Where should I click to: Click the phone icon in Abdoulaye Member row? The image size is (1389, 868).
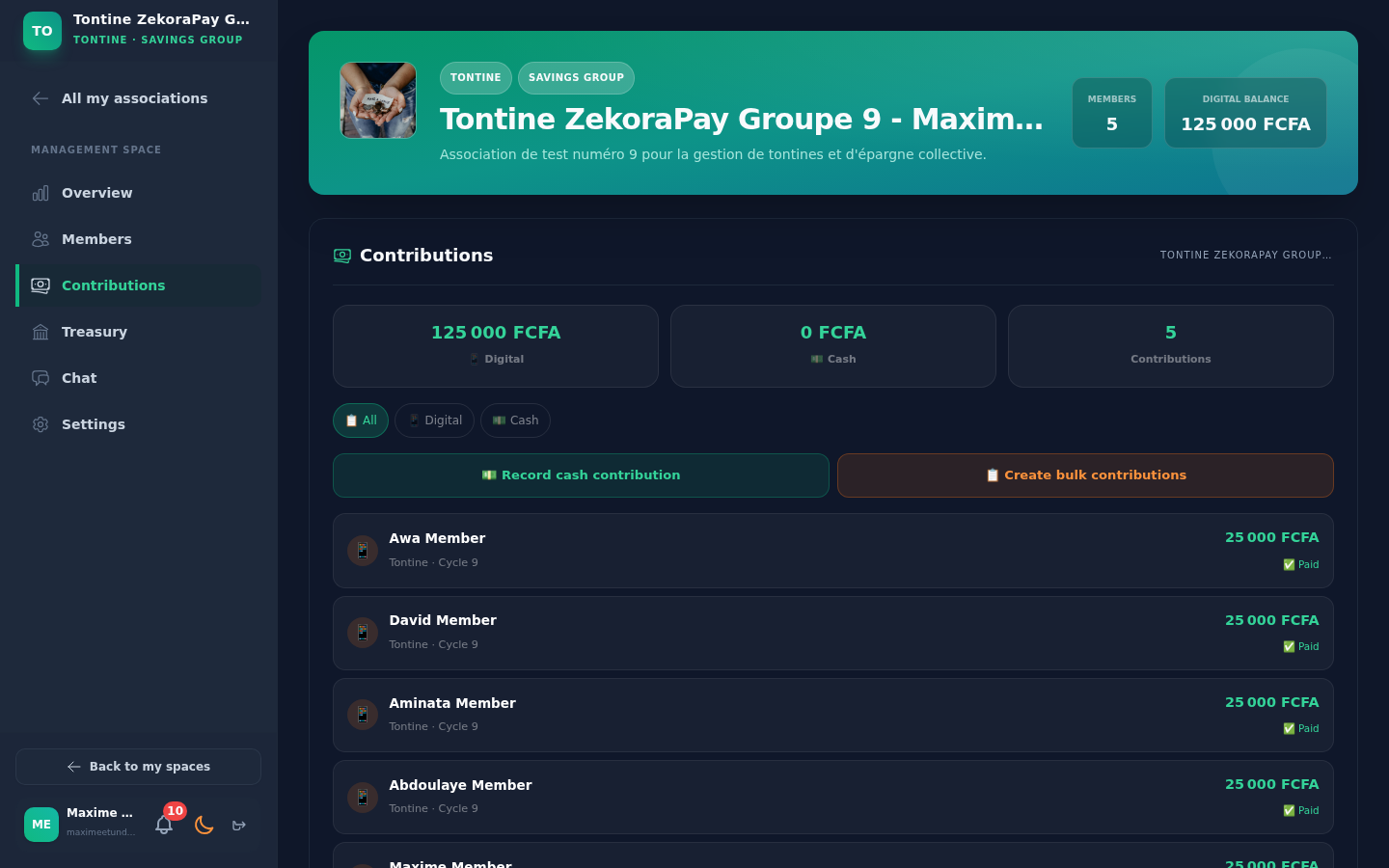pos(363,798)
